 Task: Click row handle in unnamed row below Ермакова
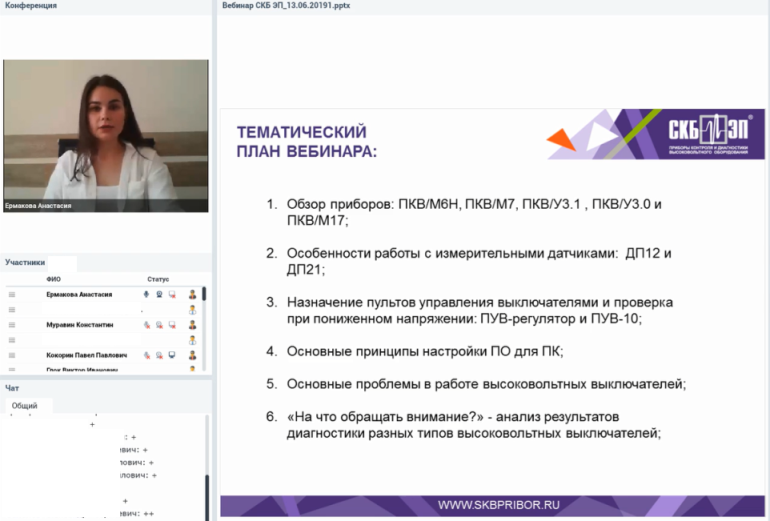pos(12,310)
